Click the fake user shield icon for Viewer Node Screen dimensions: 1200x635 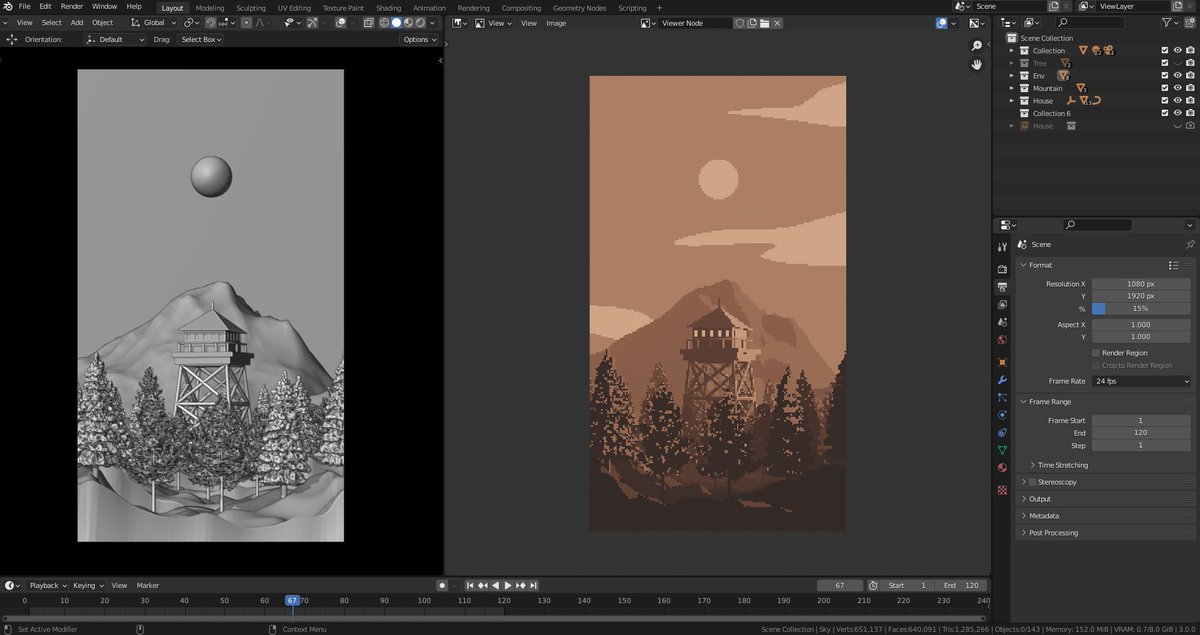(739, 23)
